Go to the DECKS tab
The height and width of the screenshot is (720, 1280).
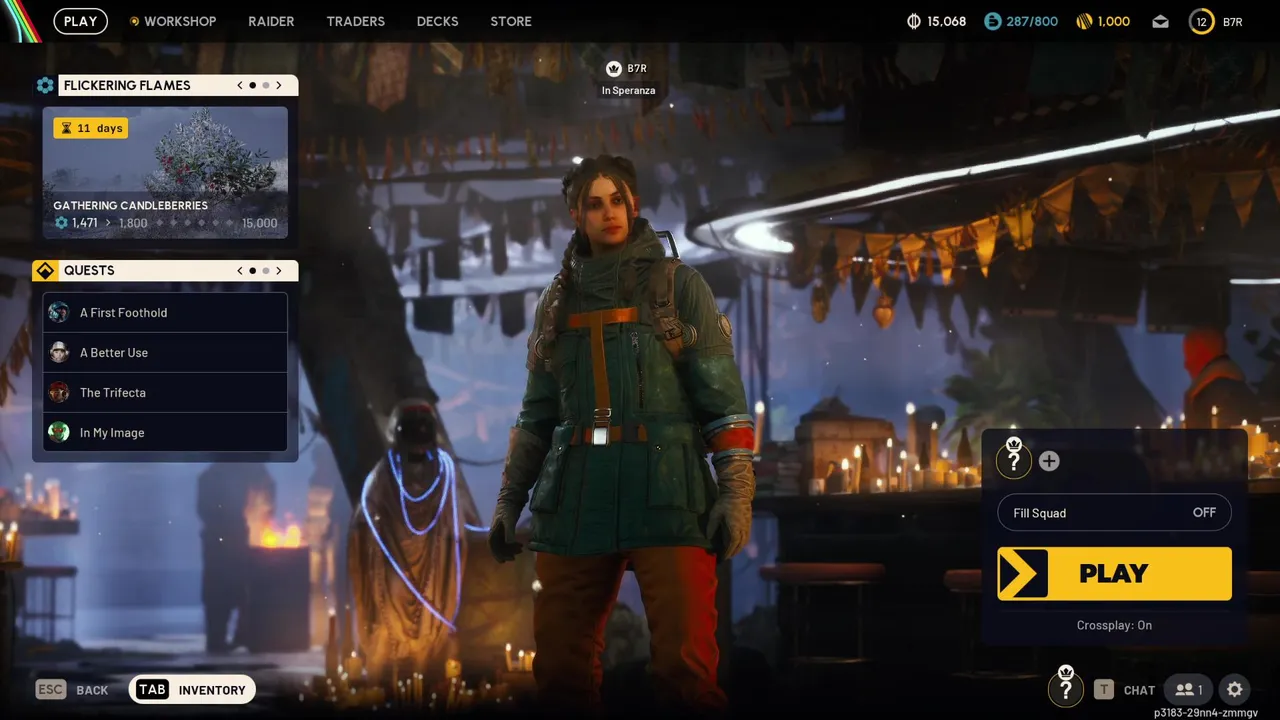[x=437, y=21]
